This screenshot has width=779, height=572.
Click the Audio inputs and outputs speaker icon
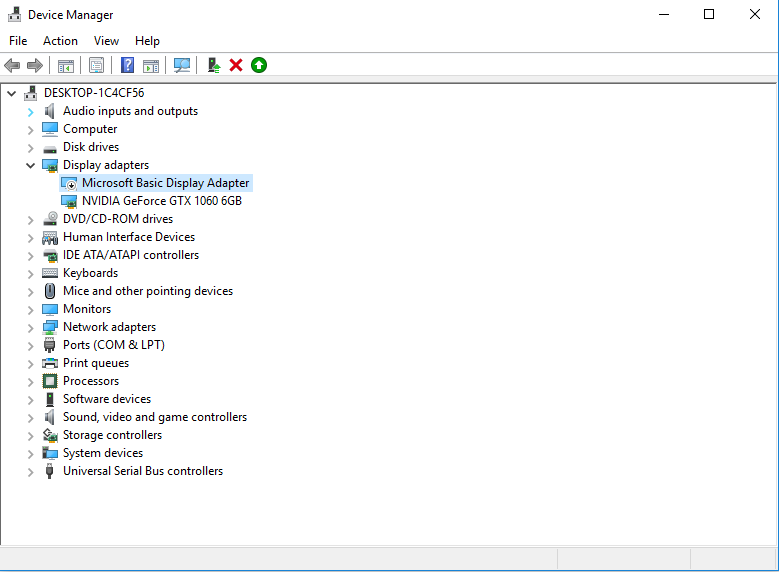[50, 111]
